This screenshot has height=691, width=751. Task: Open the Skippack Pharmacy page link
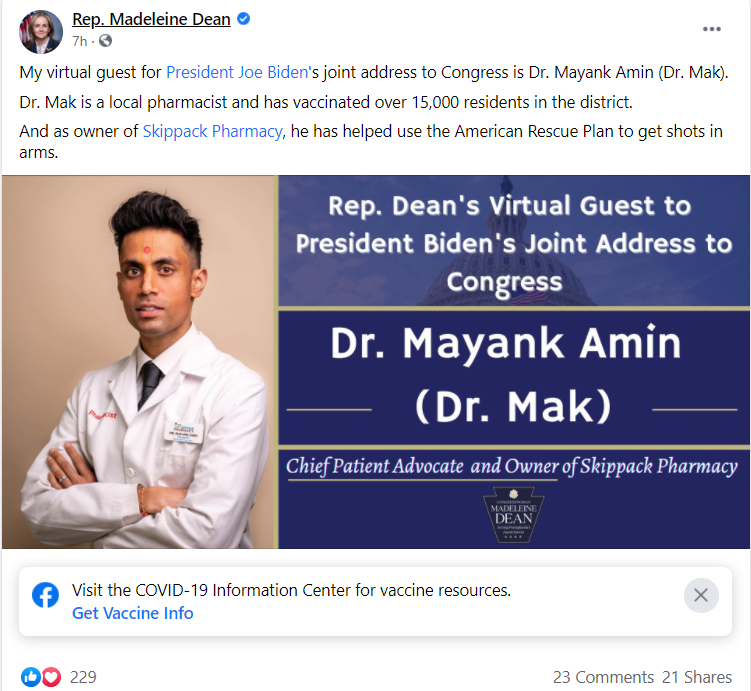pos(212,131)
